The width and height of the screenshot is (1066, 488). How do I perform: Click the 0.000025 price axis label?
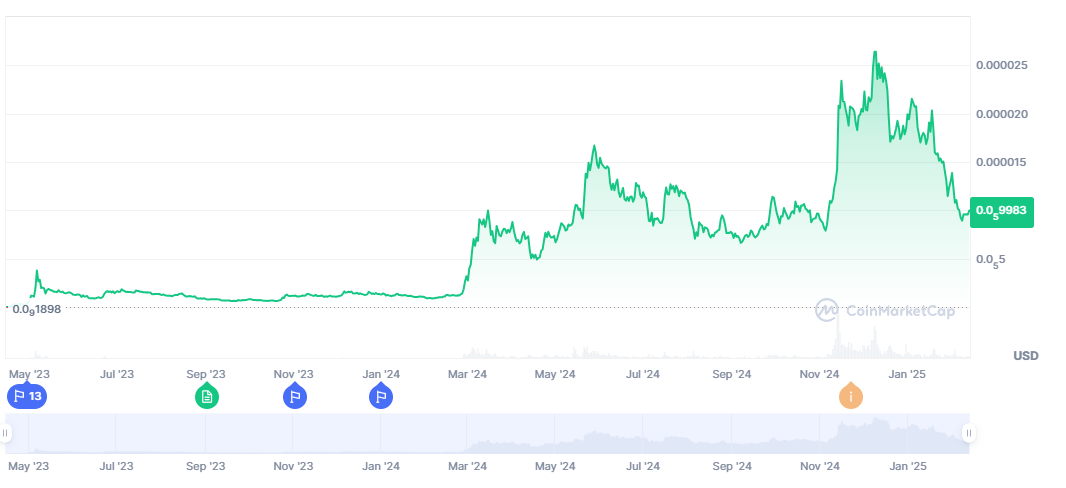tap(1008, 66)
